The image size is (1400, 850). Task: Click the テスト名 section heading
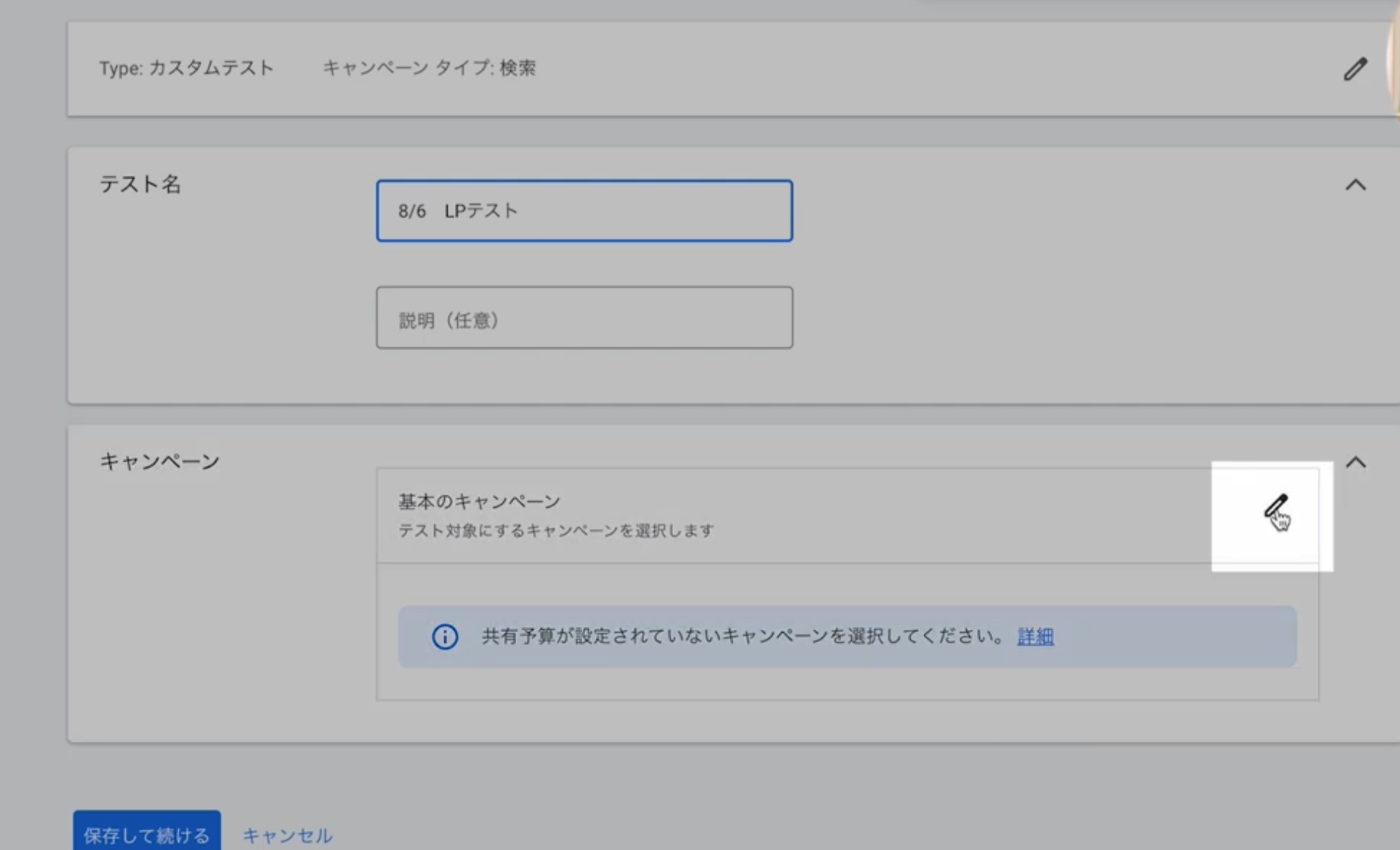tap(140, 185)
